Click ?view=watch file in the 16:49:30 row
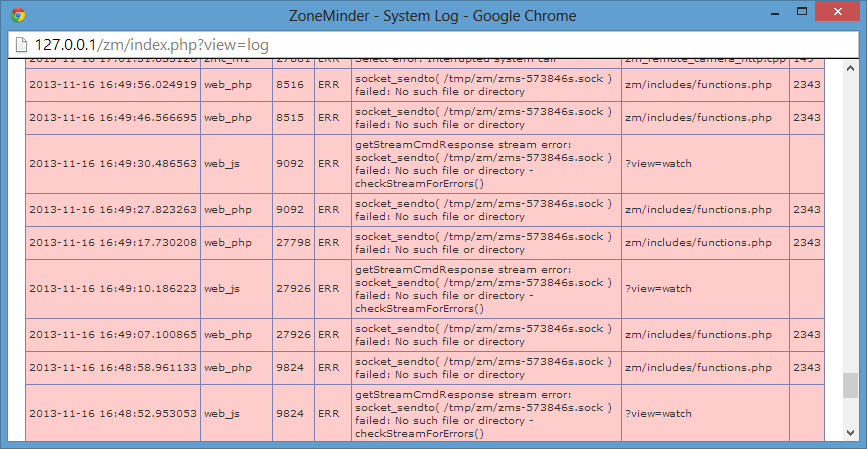This screenshot has width=867, height=449. [x=658, y=164]
